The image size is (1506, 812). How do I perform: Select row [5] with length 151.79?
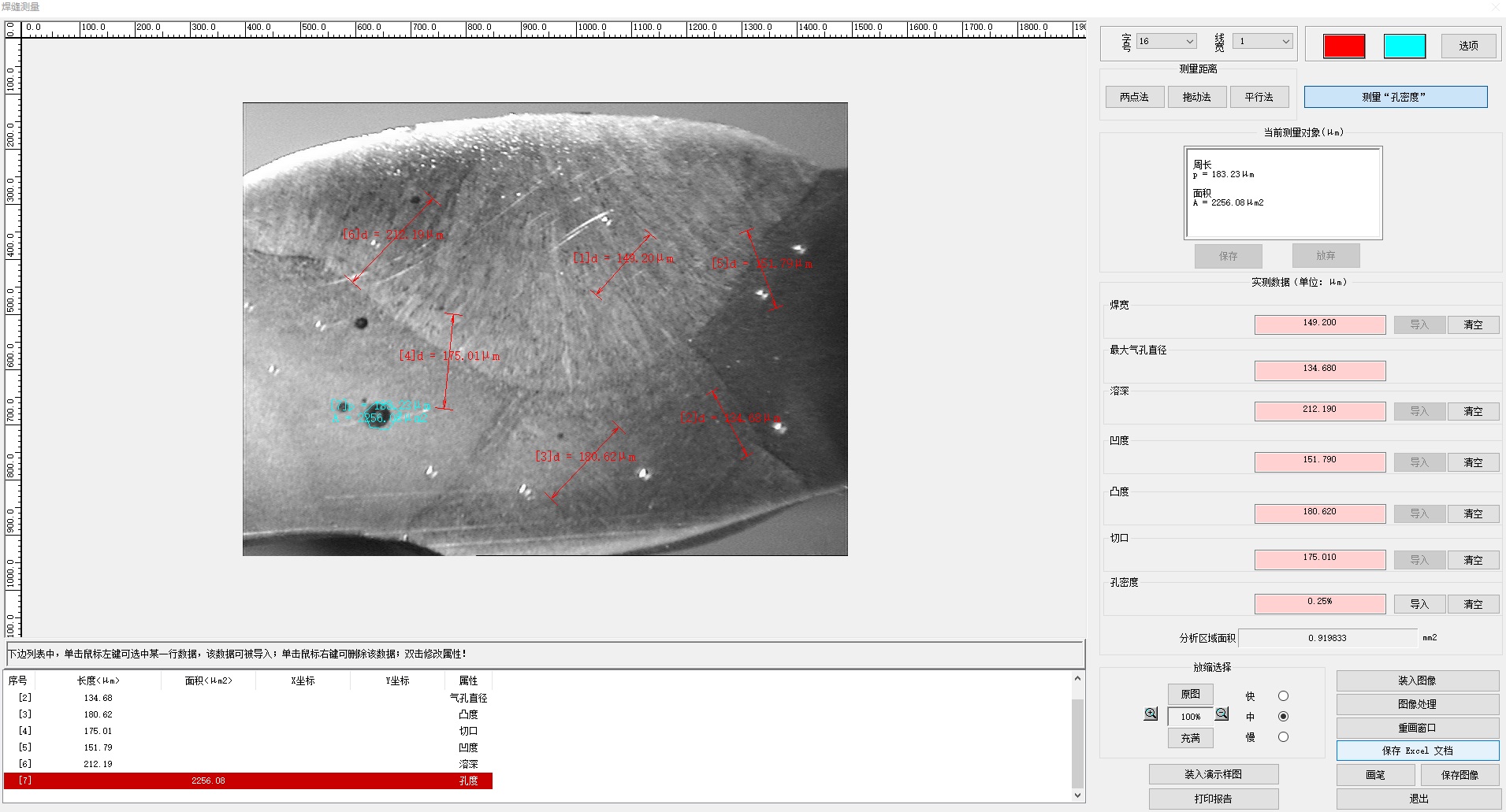coord(248,747)
